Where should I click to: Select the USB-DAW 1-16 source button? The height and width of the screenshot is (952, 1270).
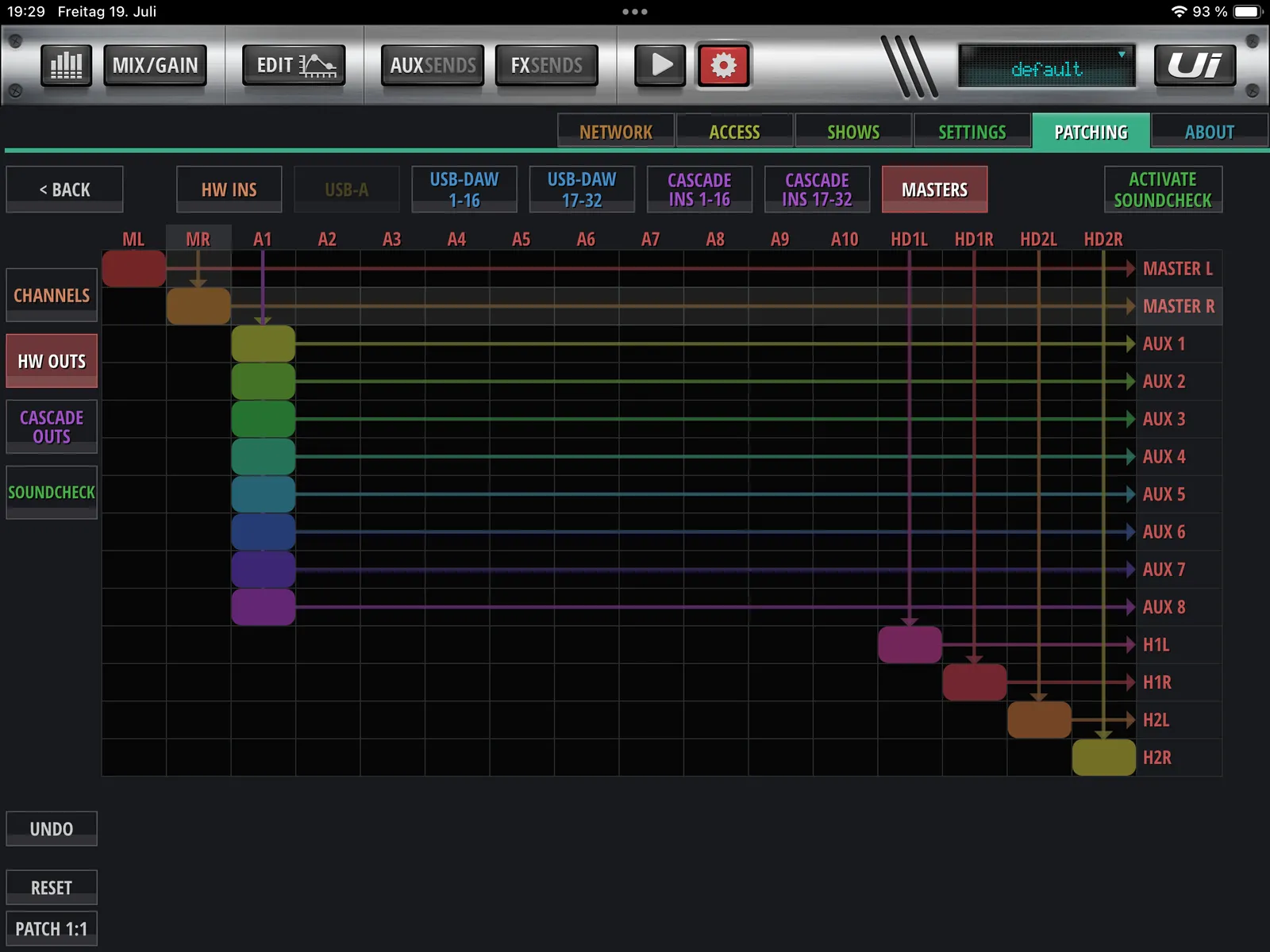point(464,190)
